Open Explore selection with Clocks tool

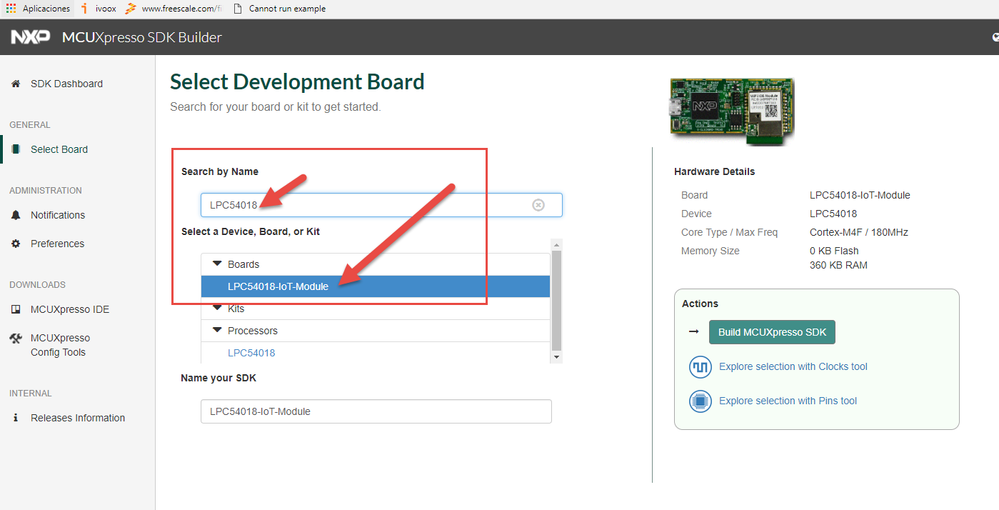(x=793, y=367)
